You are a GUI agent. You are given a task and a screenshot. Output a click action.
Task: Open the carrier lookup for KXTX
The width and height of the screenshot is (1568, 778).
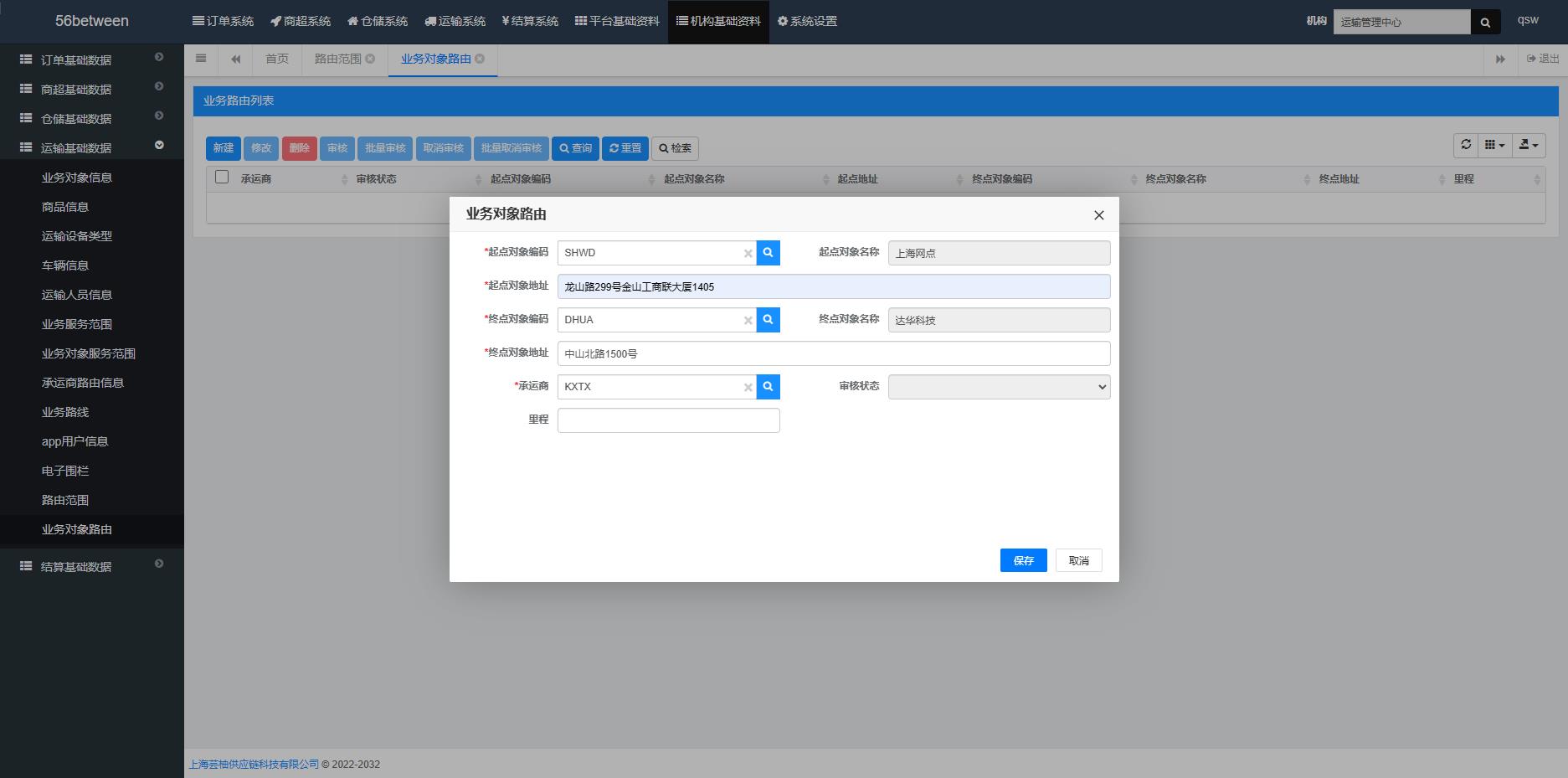coord(768,387)
